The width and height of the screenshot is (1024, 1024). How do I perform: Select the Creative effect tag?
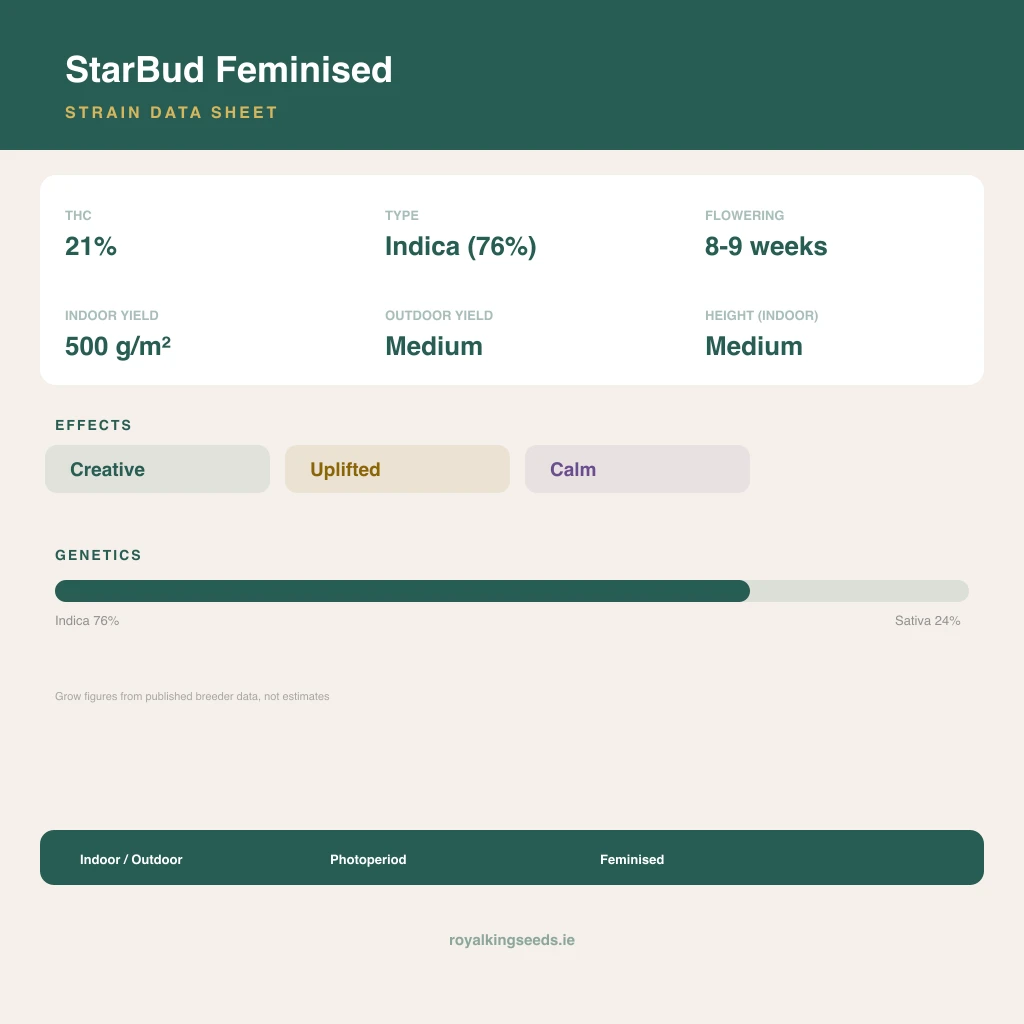(x=157, y=469)
